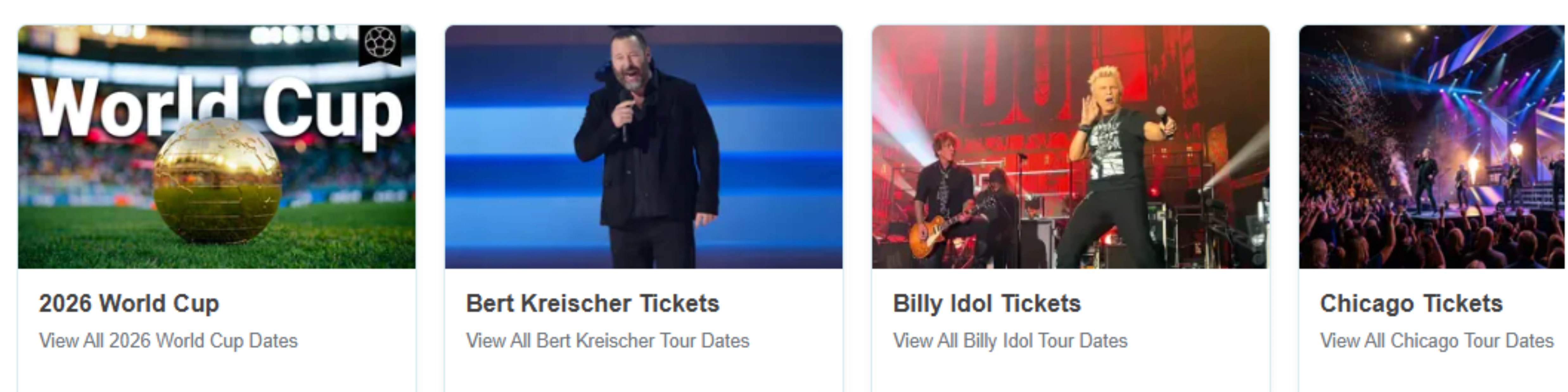
Task: Open View All Billy Idol Tour Dates
Action: click(1010, 340)
